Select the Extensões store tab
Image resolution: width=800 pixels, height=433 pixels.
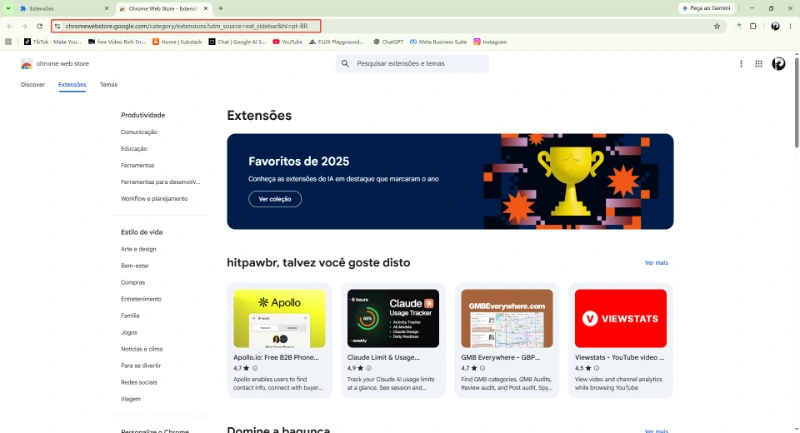72,85
